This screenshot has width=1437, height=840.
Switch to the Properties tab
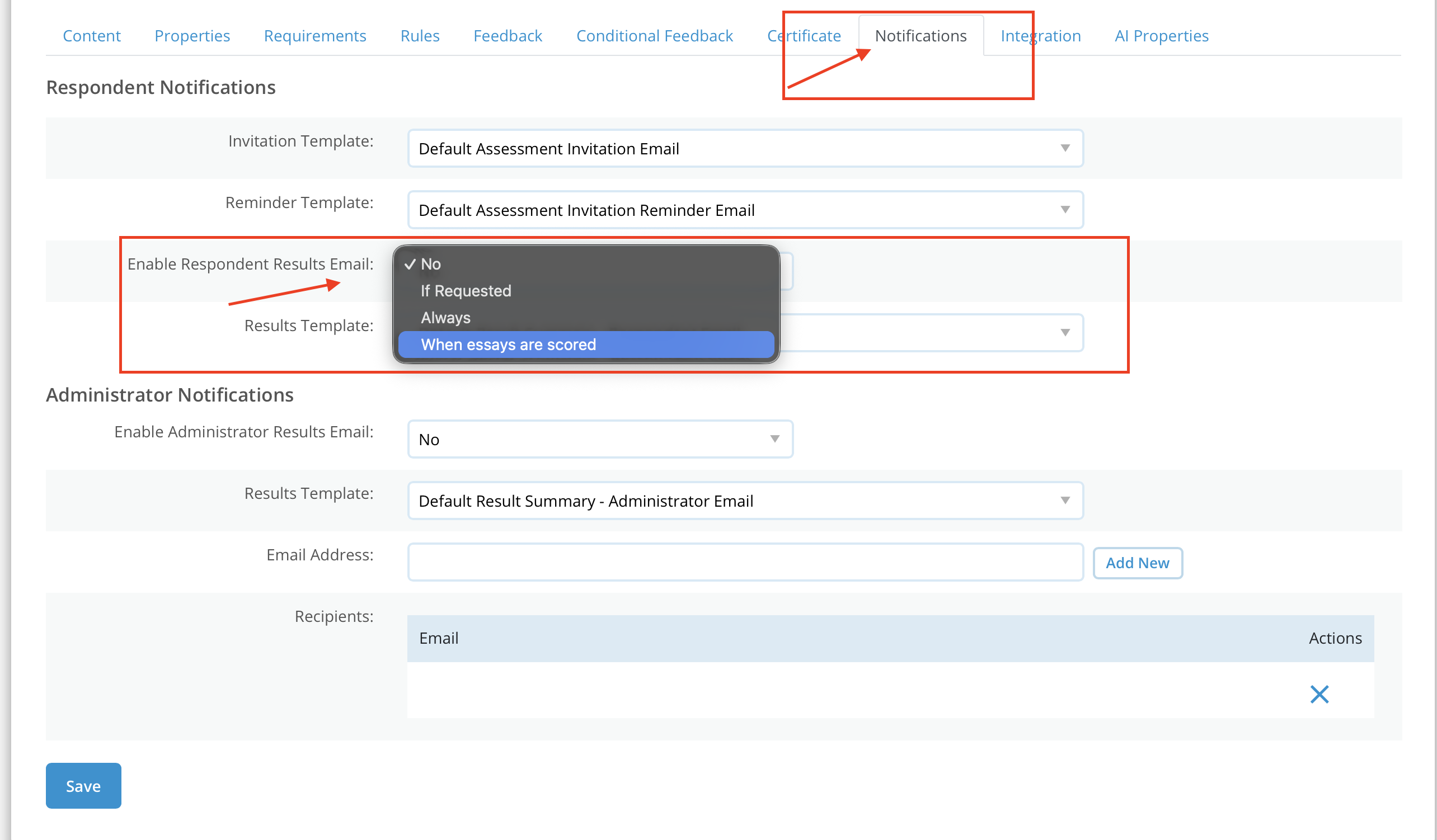[192, 36]
